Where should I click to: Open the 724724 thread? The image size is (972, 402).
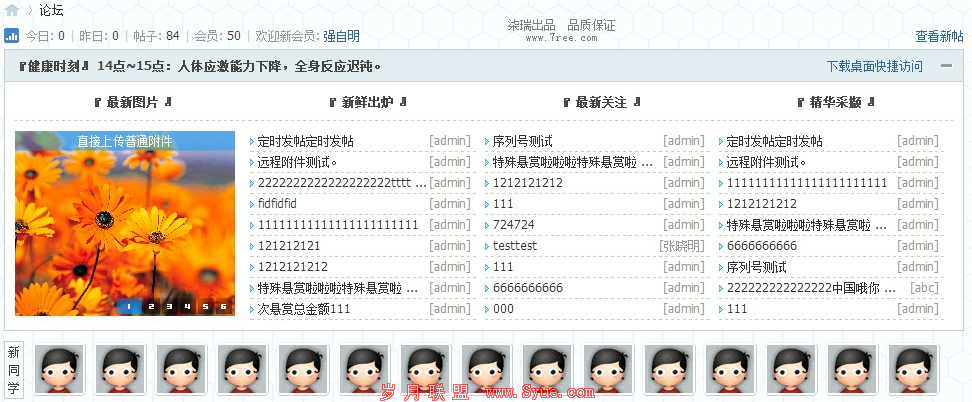coord(513,225)
